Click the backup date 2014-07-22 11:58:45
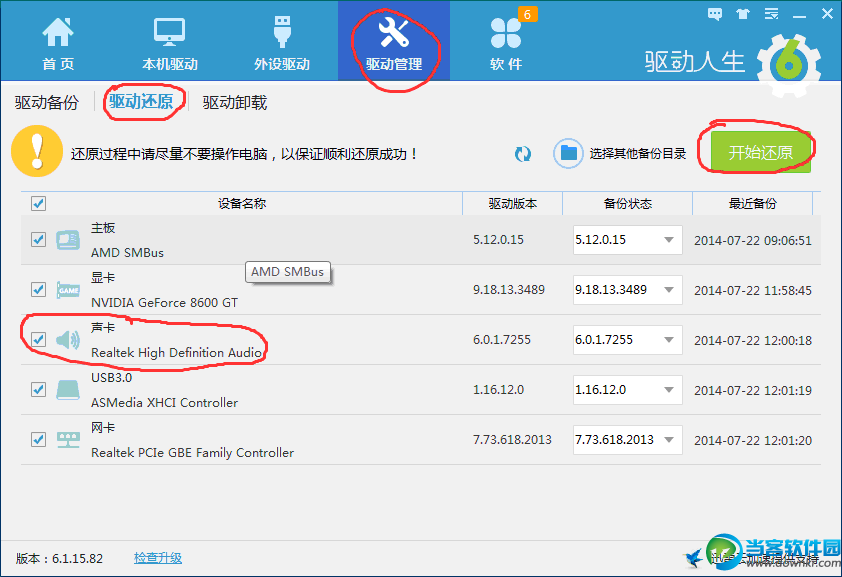The image size is (842, 577). click(x=753, y=290)
